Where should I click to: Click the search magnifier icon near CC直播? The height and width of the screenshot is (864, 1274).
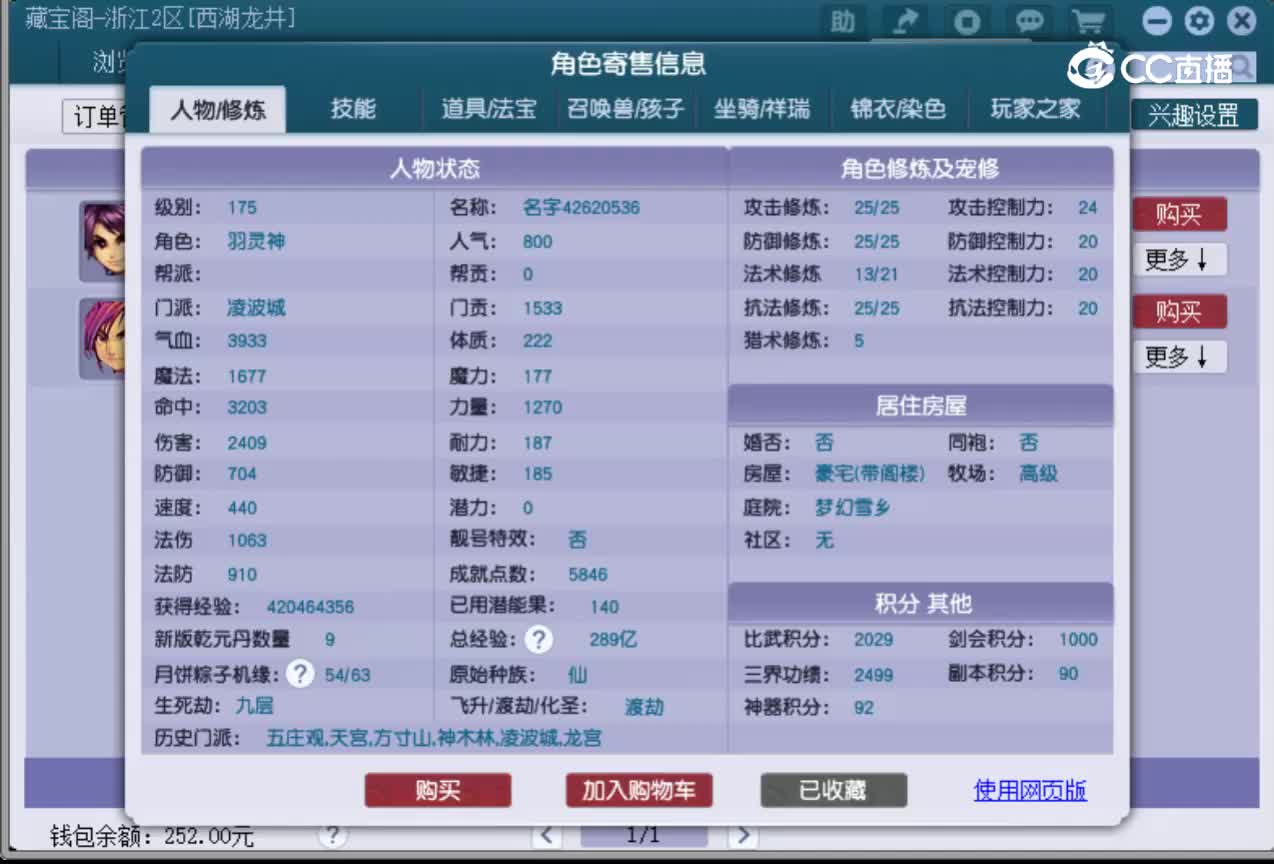(1240, 66)
